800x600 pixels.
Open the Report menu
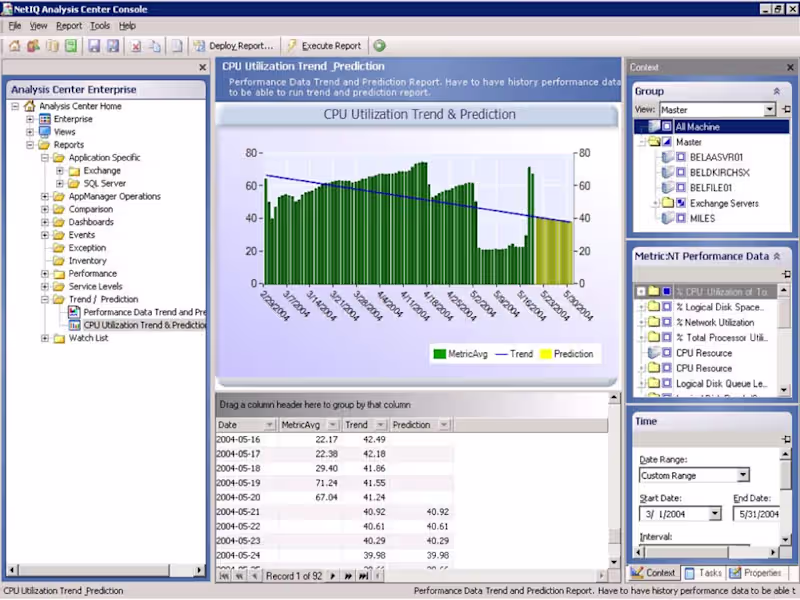(69, 26)
